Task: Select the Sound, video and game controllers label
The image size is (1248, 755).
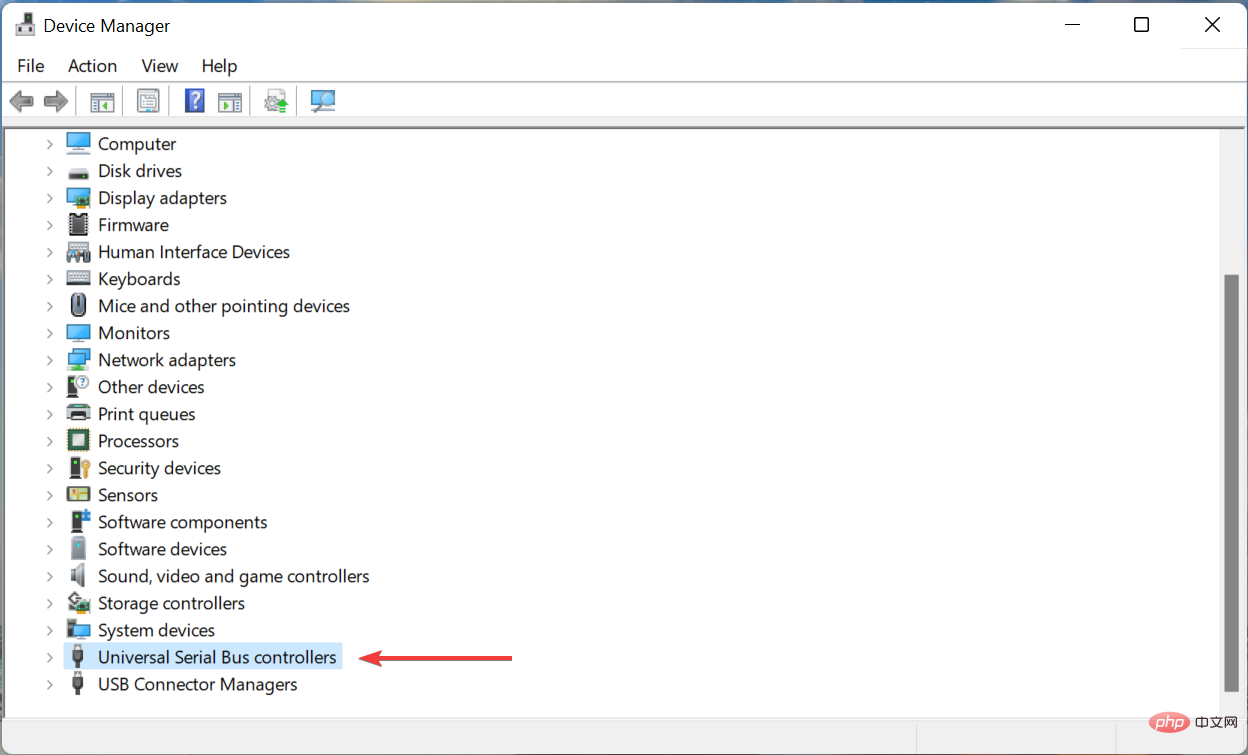Action: coord(233,576)
